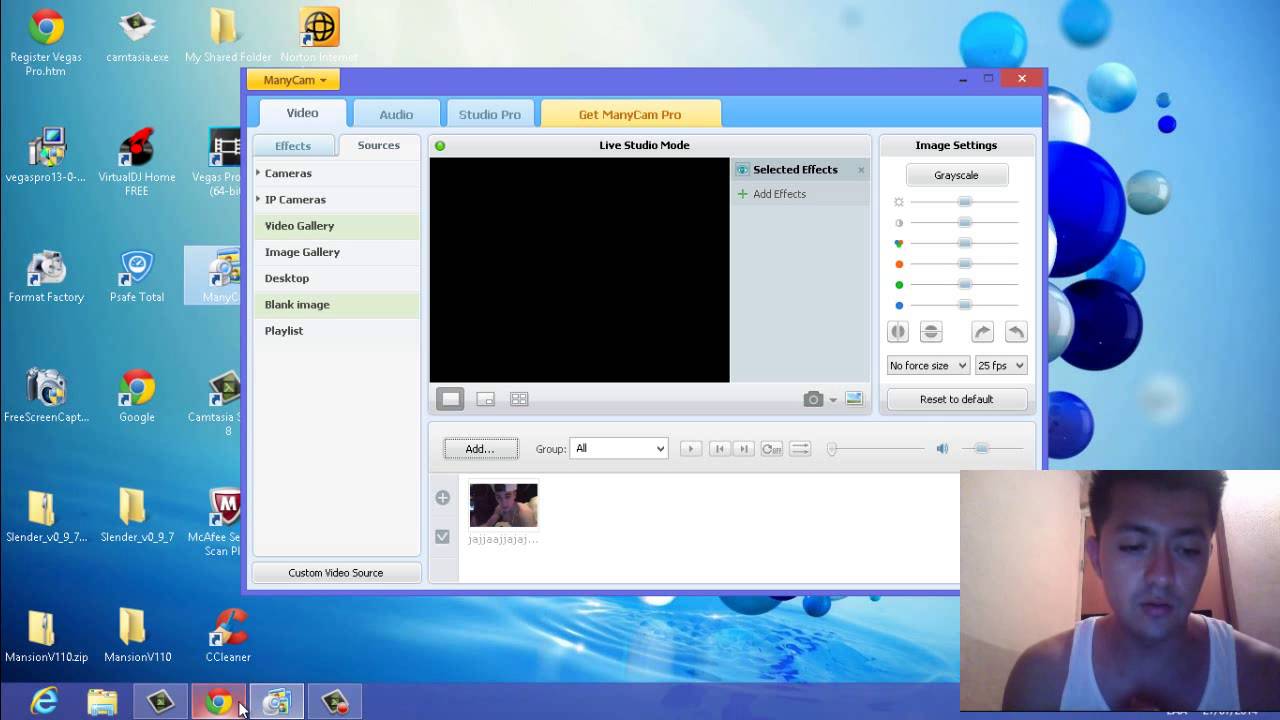
Task: Click the plus icon beside the video thumbnails
Action: click(x=443, y=498)
